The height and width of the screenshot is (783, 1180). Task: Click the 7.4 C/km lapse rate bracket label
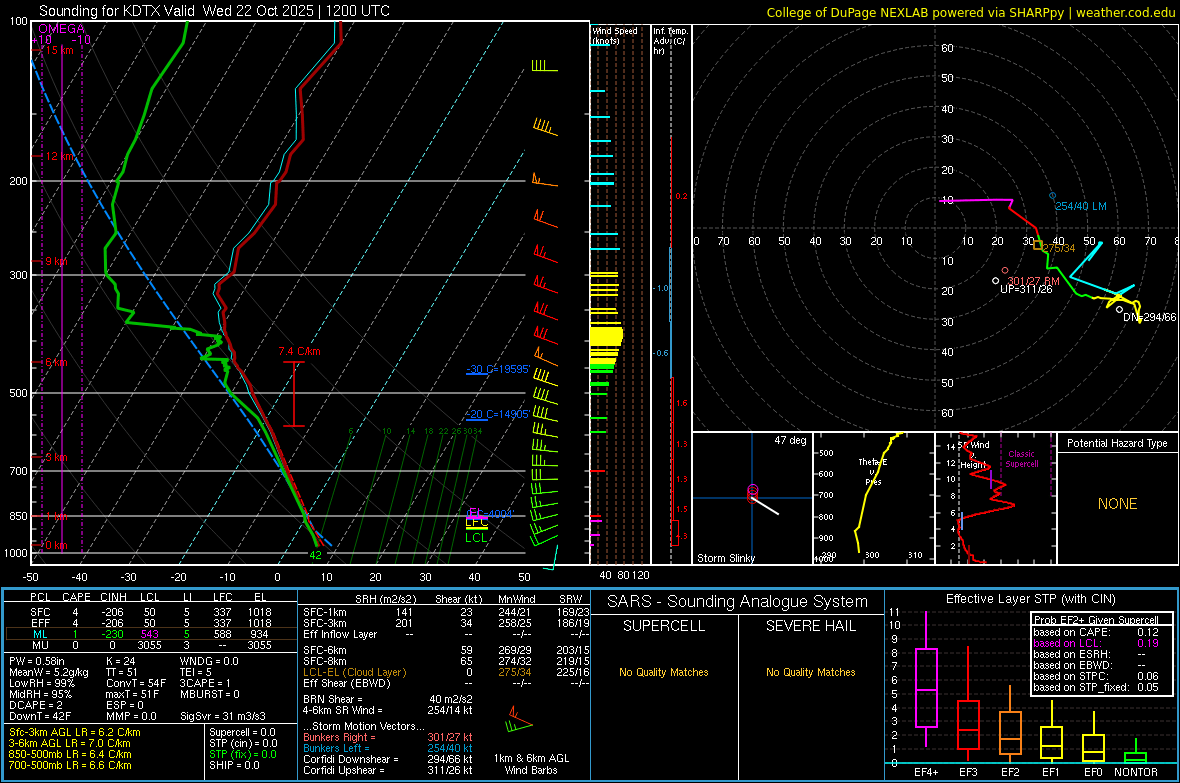pos(299,352)
